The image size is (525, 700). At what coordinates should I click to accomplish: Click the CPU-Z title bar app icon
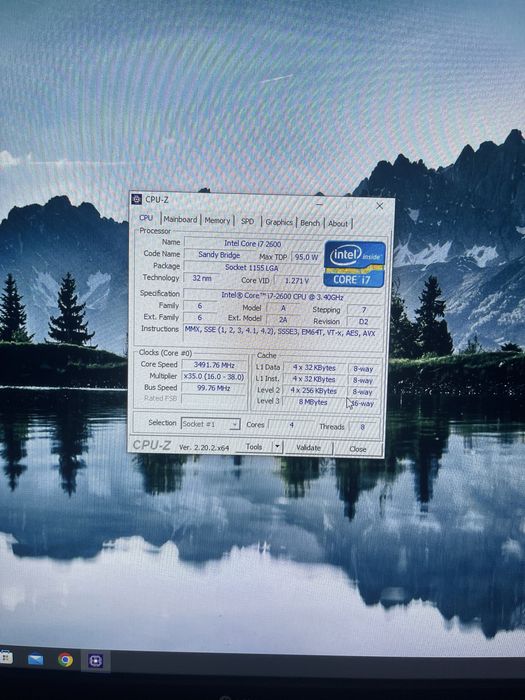click(137, 199)
